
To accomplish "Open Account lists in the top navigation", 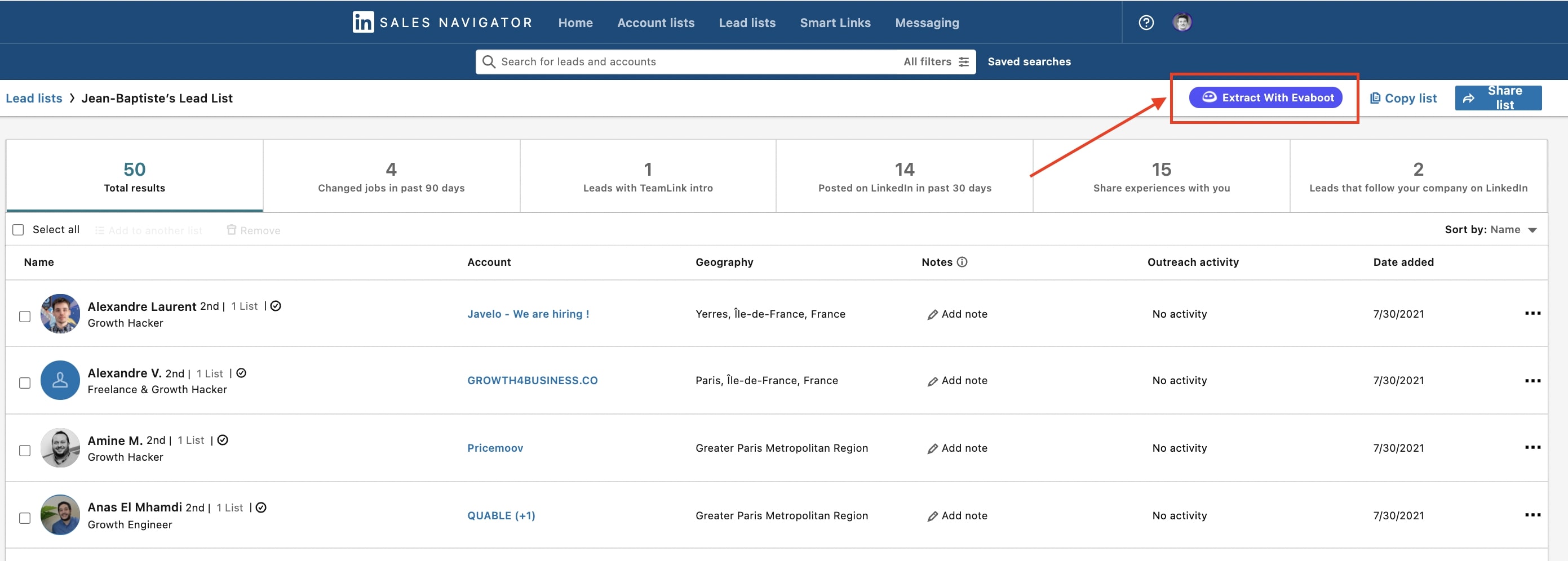I will (655, 23).
